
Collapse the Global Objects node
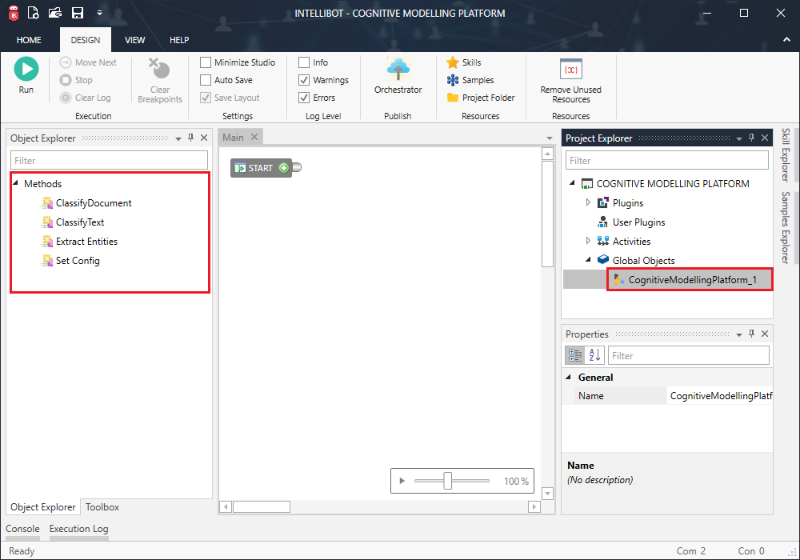coord(588,260)
